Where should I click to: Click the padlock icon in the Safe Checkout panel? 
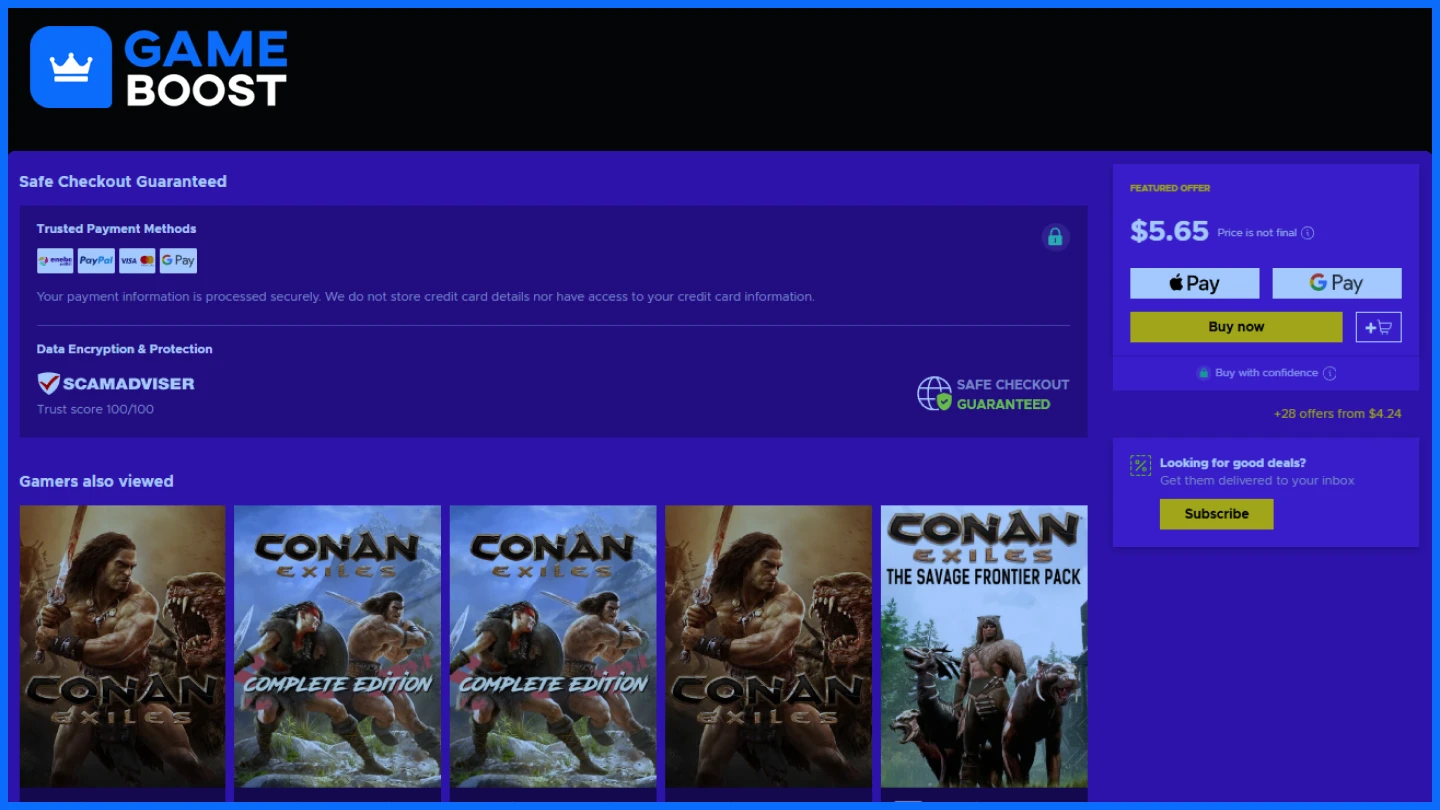point(1055,237)
